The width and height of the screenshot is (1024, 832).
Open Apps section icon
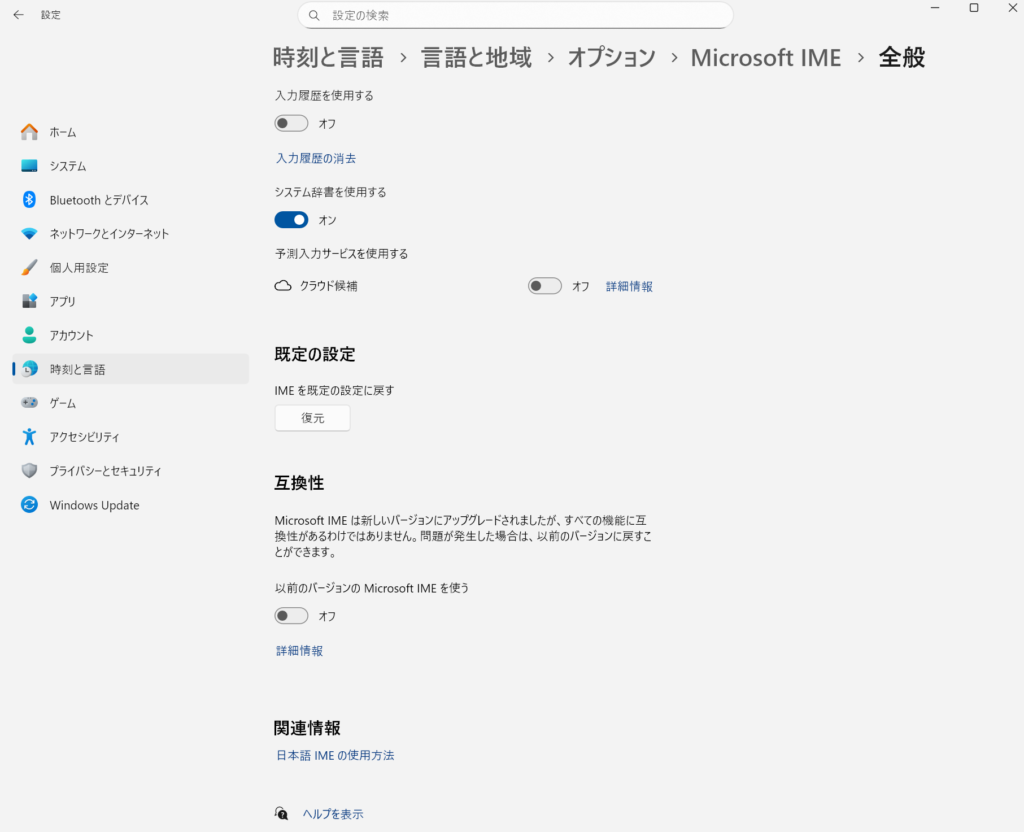pos(29,301)
